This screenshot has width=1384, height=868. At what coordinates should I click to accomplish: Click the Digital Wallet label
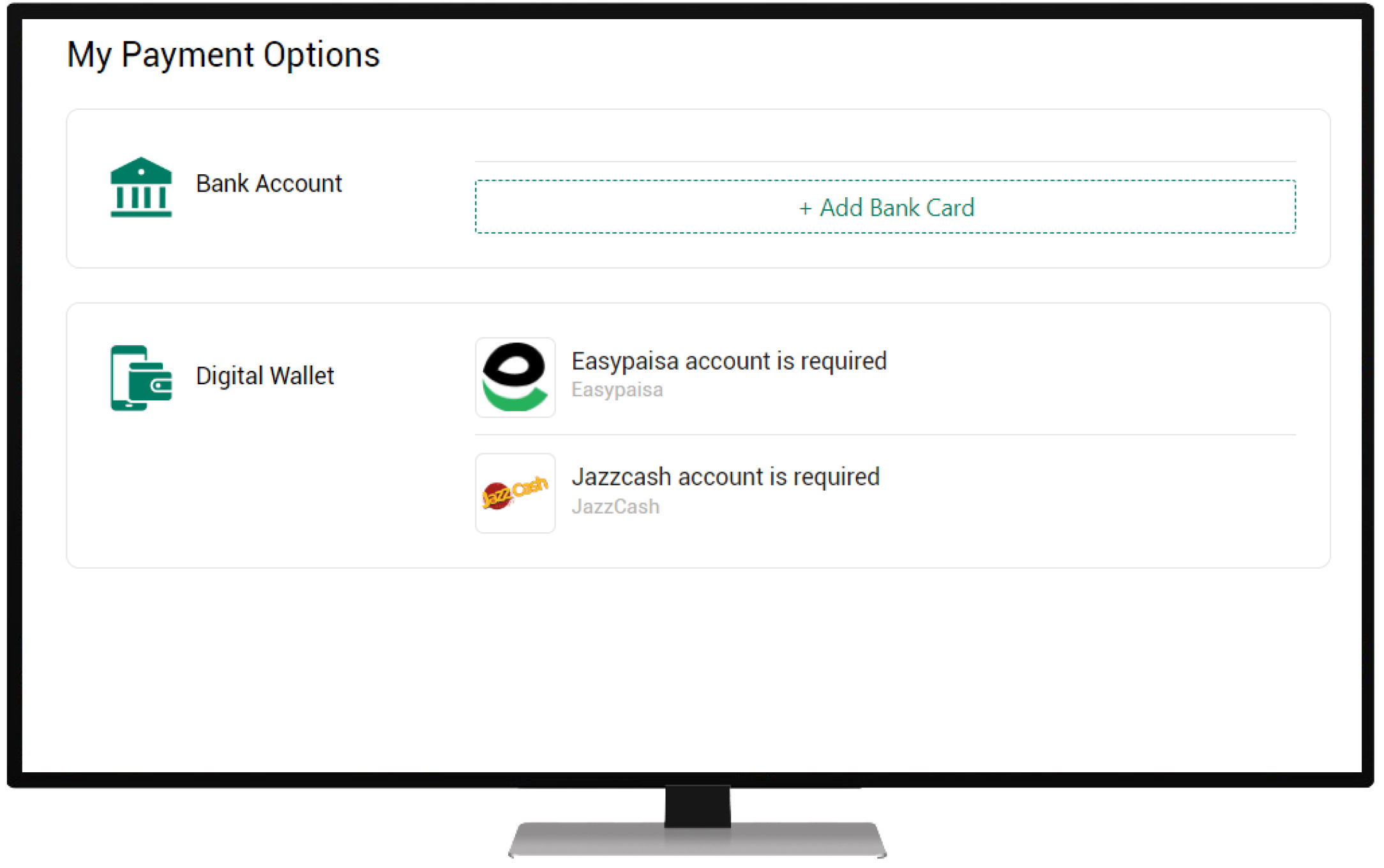tap(265, 376)
